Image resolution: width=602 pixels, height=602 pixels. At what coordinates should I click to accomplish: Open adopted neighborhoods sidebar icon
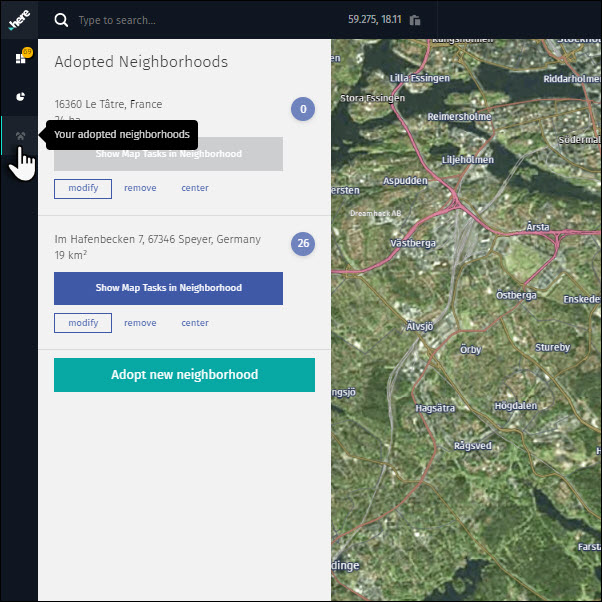pyautogui.click(x=20, y=136)
